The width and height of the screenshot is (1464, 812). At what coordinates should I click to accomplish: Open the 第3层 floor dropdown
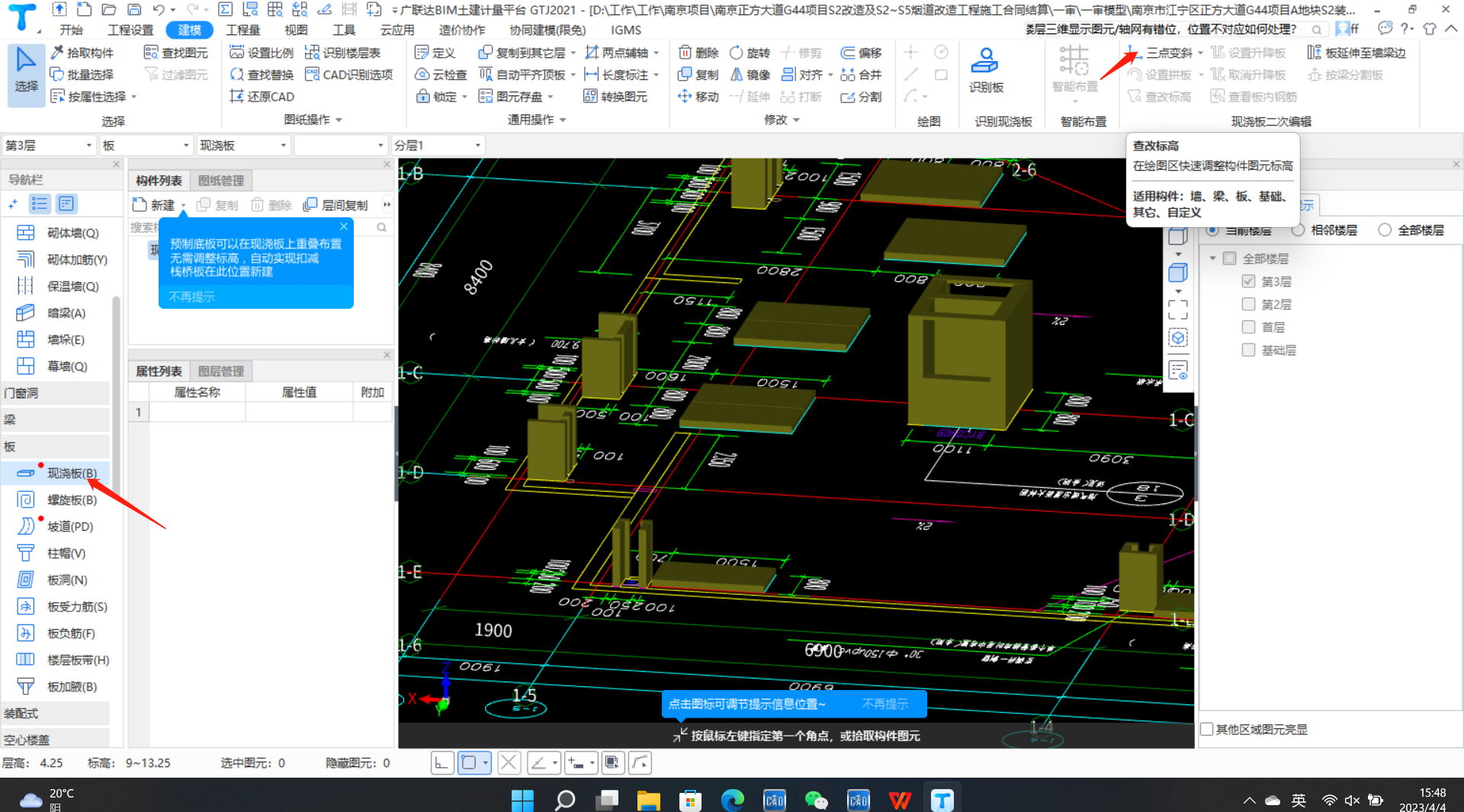49,145
